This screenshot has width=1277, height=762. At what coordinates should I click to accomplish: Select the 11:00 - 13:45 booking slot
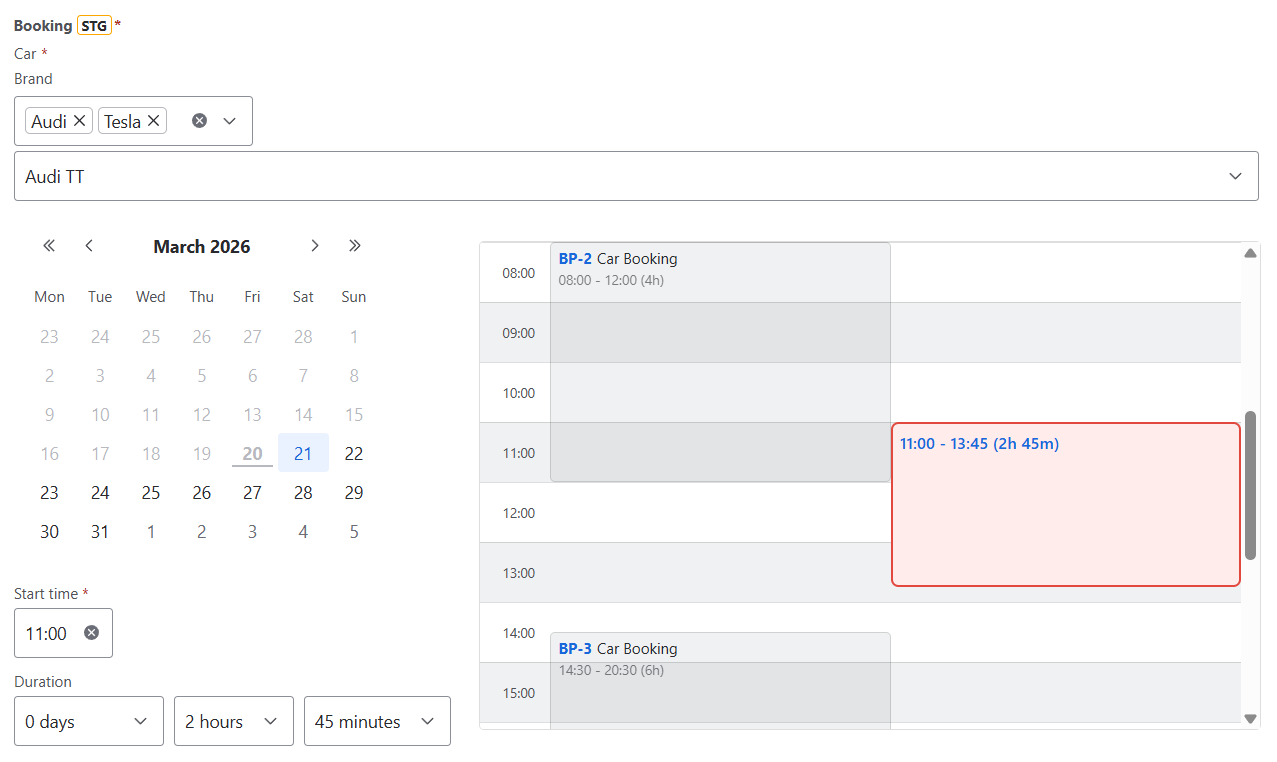click(x=1065, y=504)
